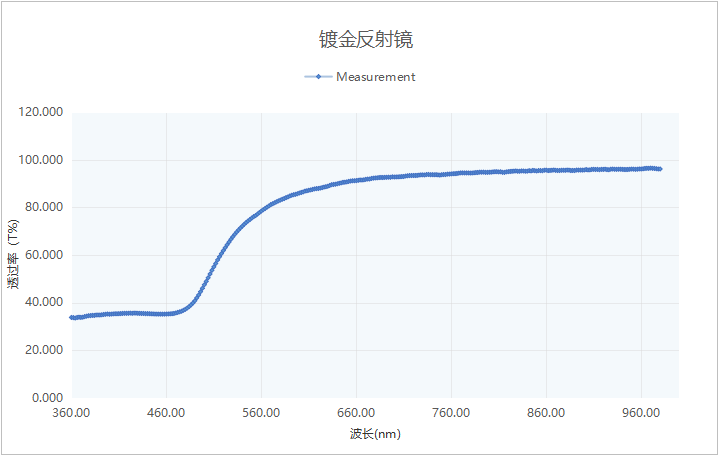Click the 960.00 x-axis tick label
The height and width of the screenshot is (464, 718).
pyautogui.click(x=641, y=412)
